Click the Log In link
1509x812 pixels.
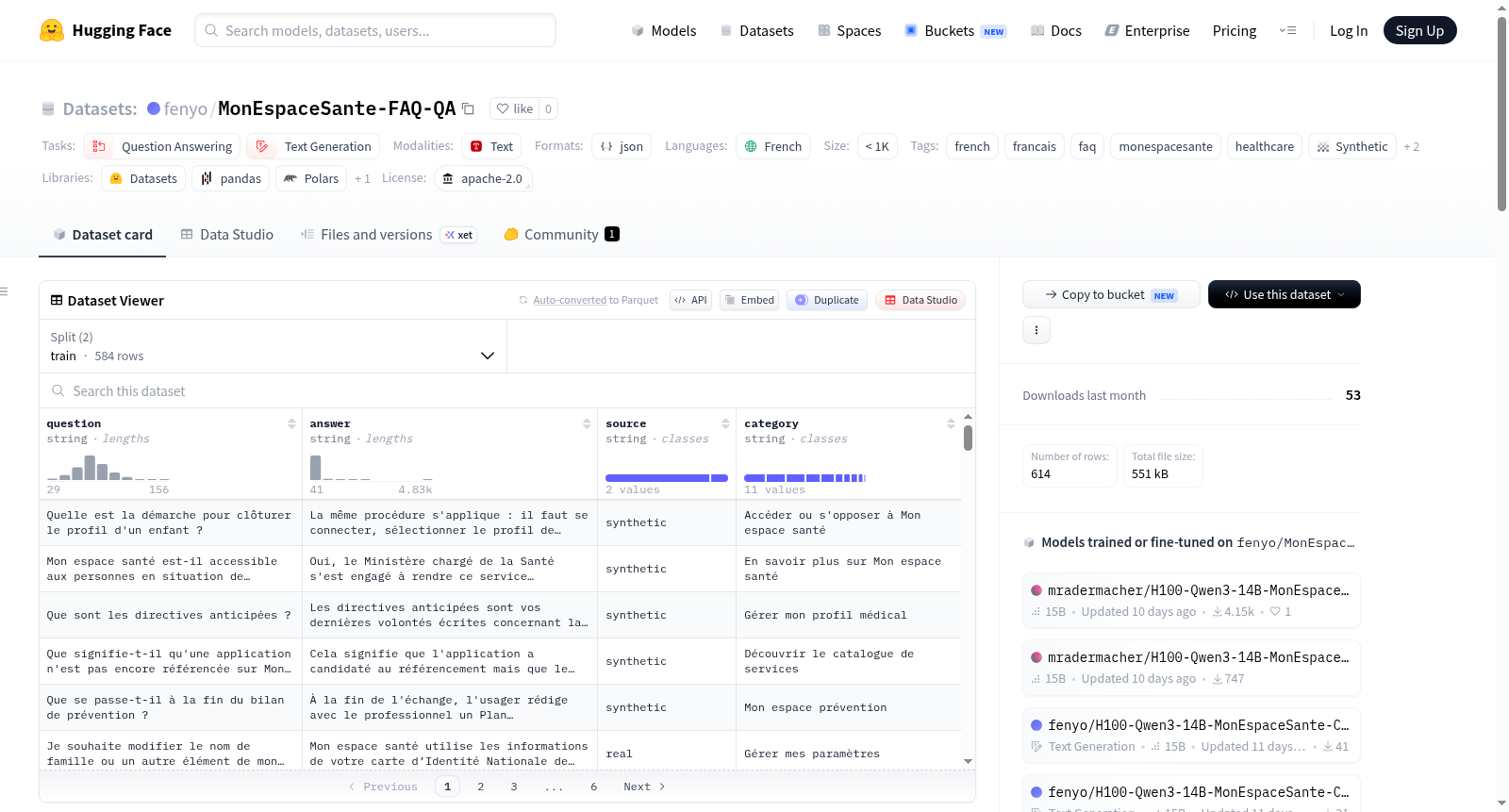(x=1349, y=30)
